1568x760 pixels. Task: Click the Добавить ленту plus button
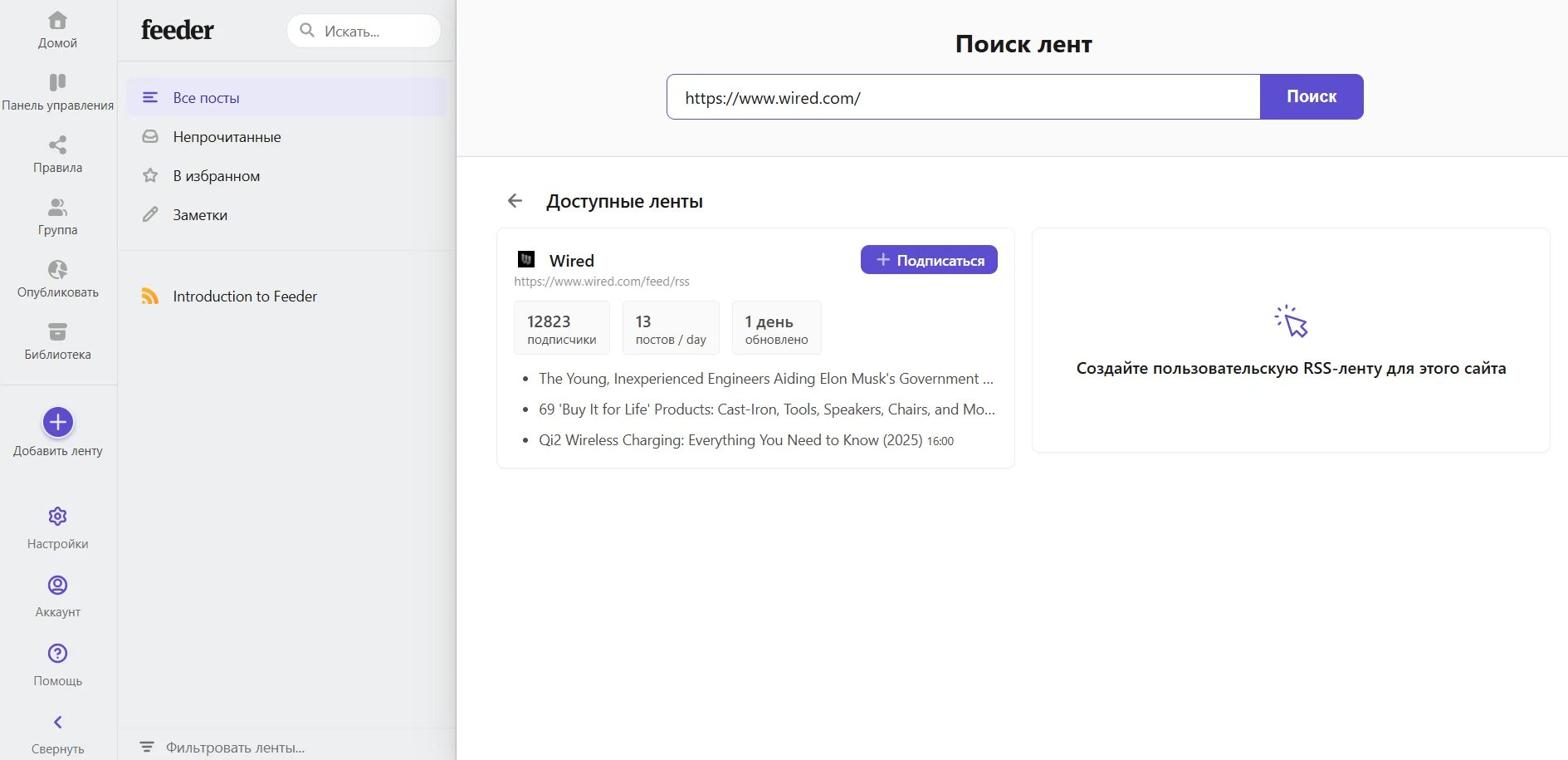[x=58, y=422]
